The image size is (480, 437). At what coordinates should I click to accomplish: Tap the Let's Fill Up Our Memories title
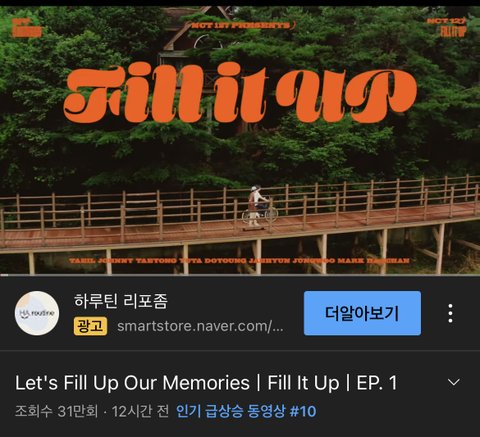206,382
